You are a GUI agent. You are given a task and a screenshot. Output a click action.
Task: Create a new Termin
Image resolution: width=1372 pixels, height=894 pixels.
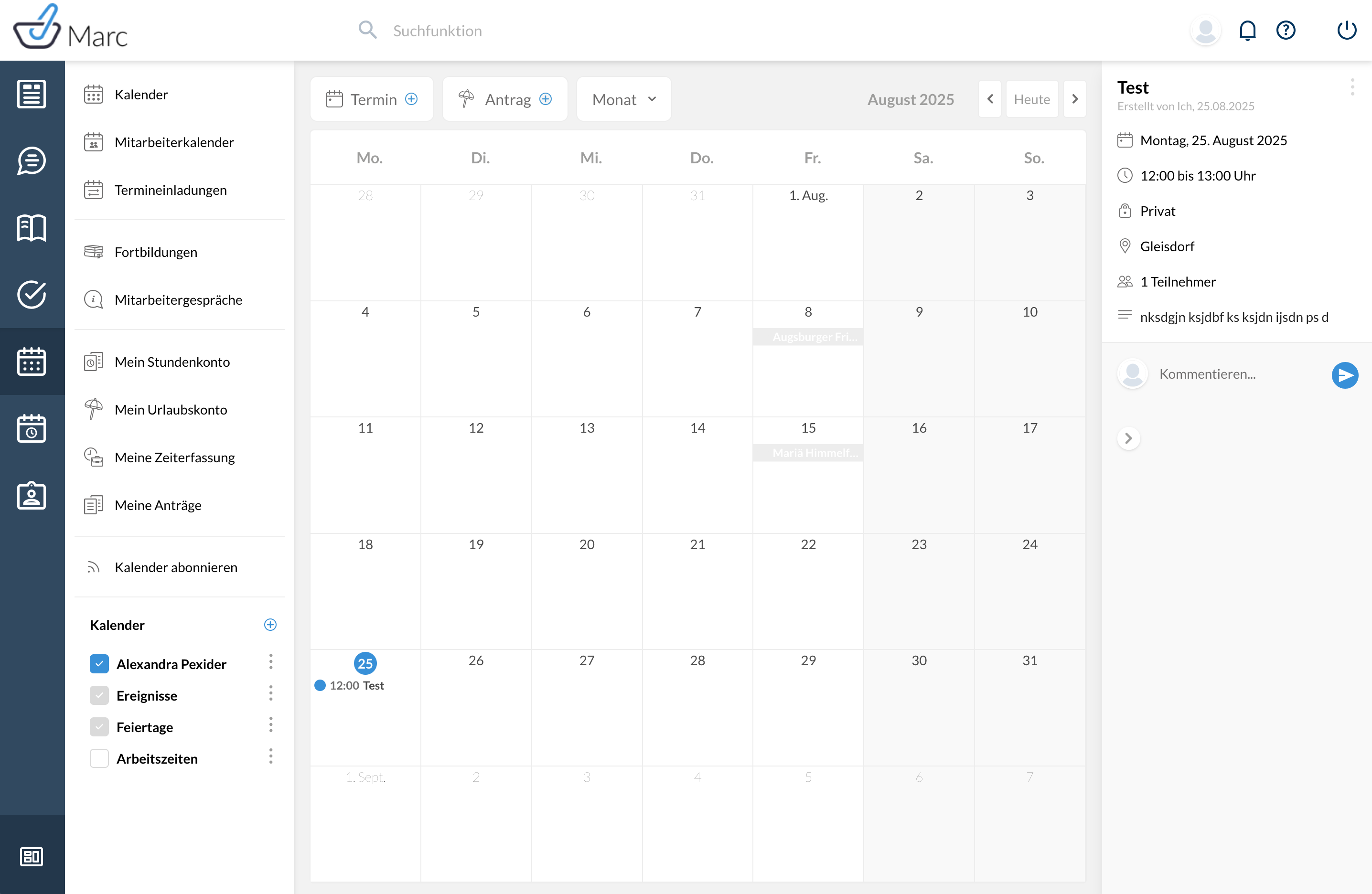pos(372,99)
